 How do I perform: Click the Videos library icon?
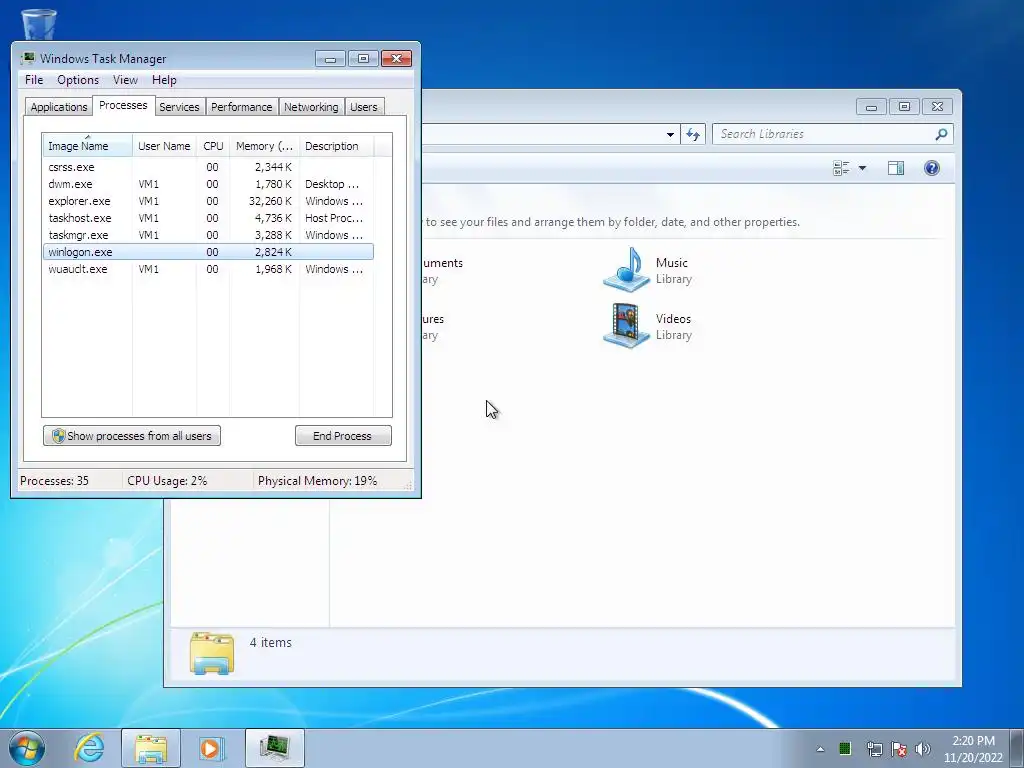click(x=626, y=325)
